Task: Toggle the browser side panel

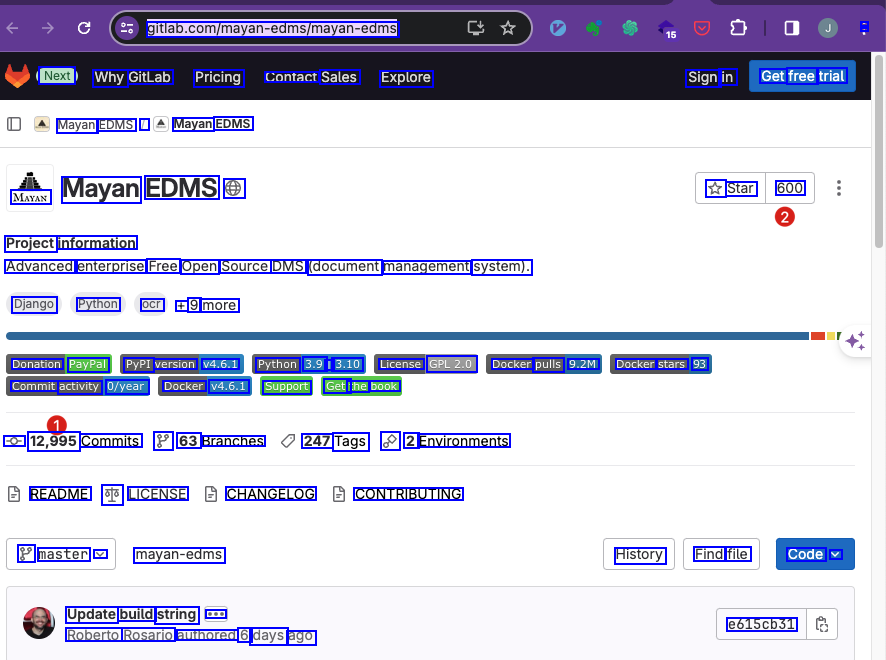Action: pyautogui.click(x=791, y=28)
